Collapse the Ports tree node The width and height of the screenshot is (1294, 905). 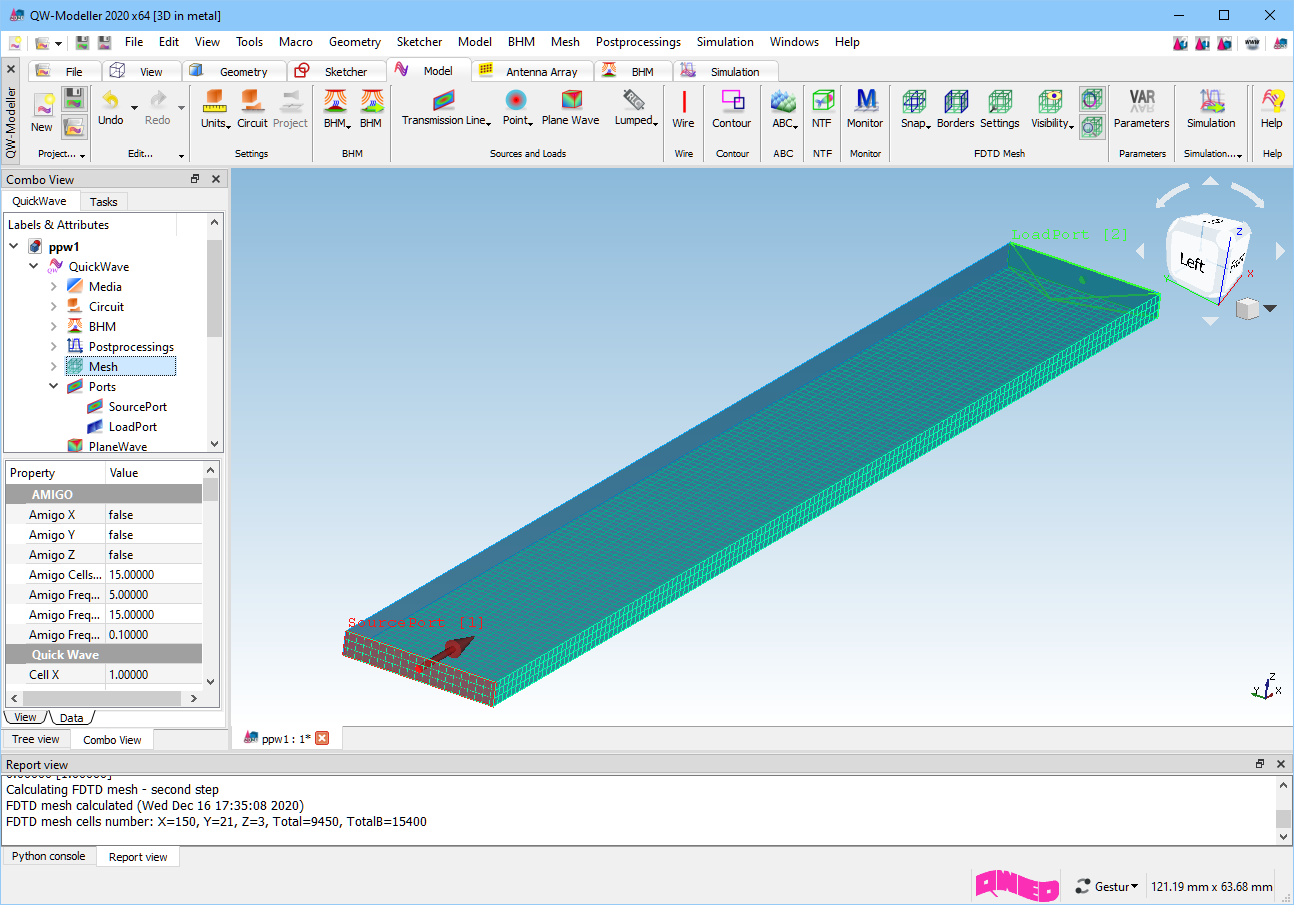click(54, 387)
